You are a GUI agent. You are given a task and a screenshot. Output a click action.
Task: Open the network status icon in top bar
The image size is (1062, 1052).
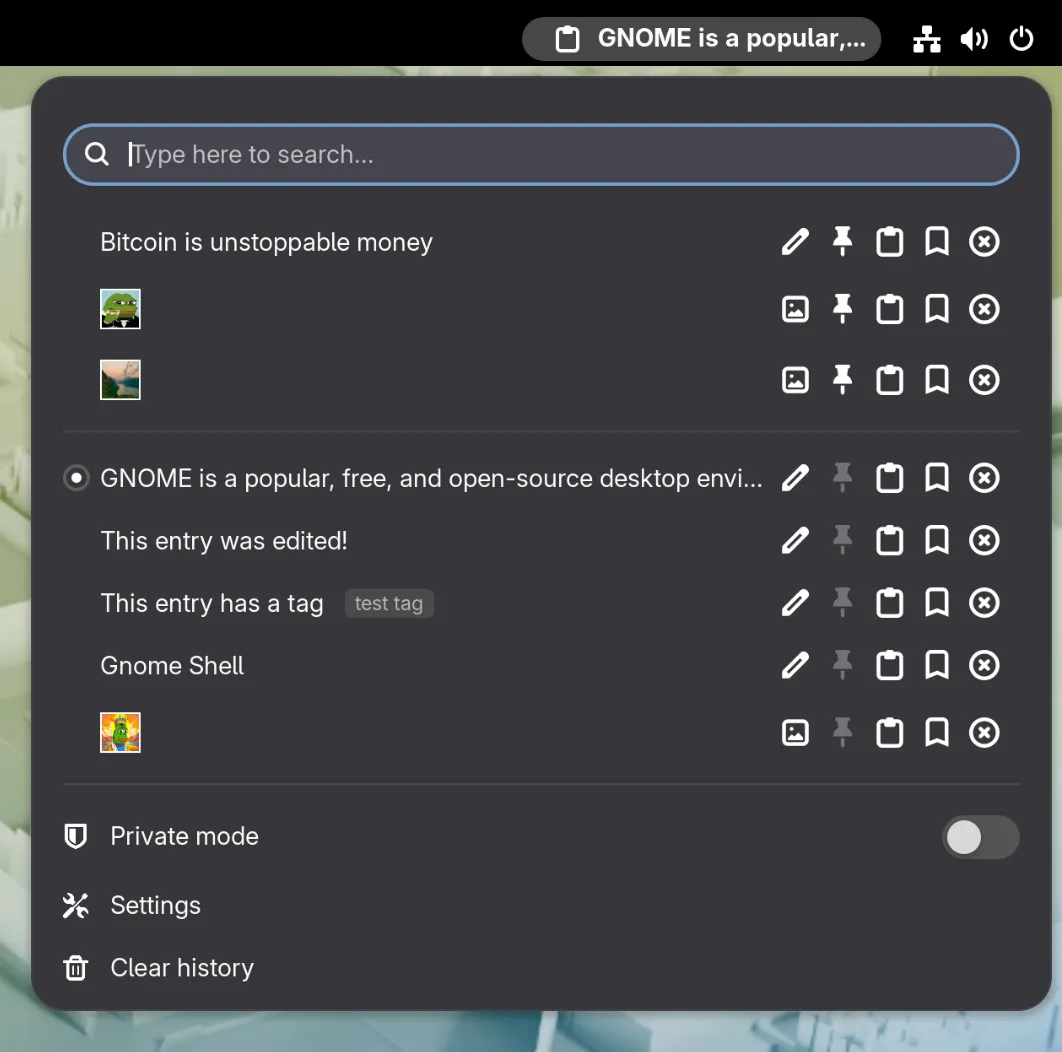tap(926, 39)
